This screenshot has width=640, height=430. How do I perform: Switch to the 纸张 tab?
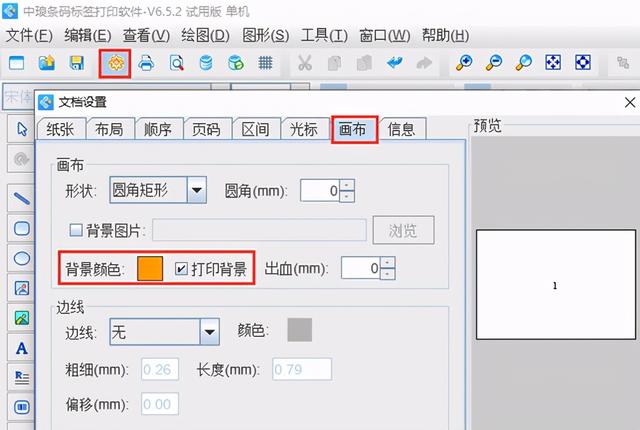pos(61,129)
